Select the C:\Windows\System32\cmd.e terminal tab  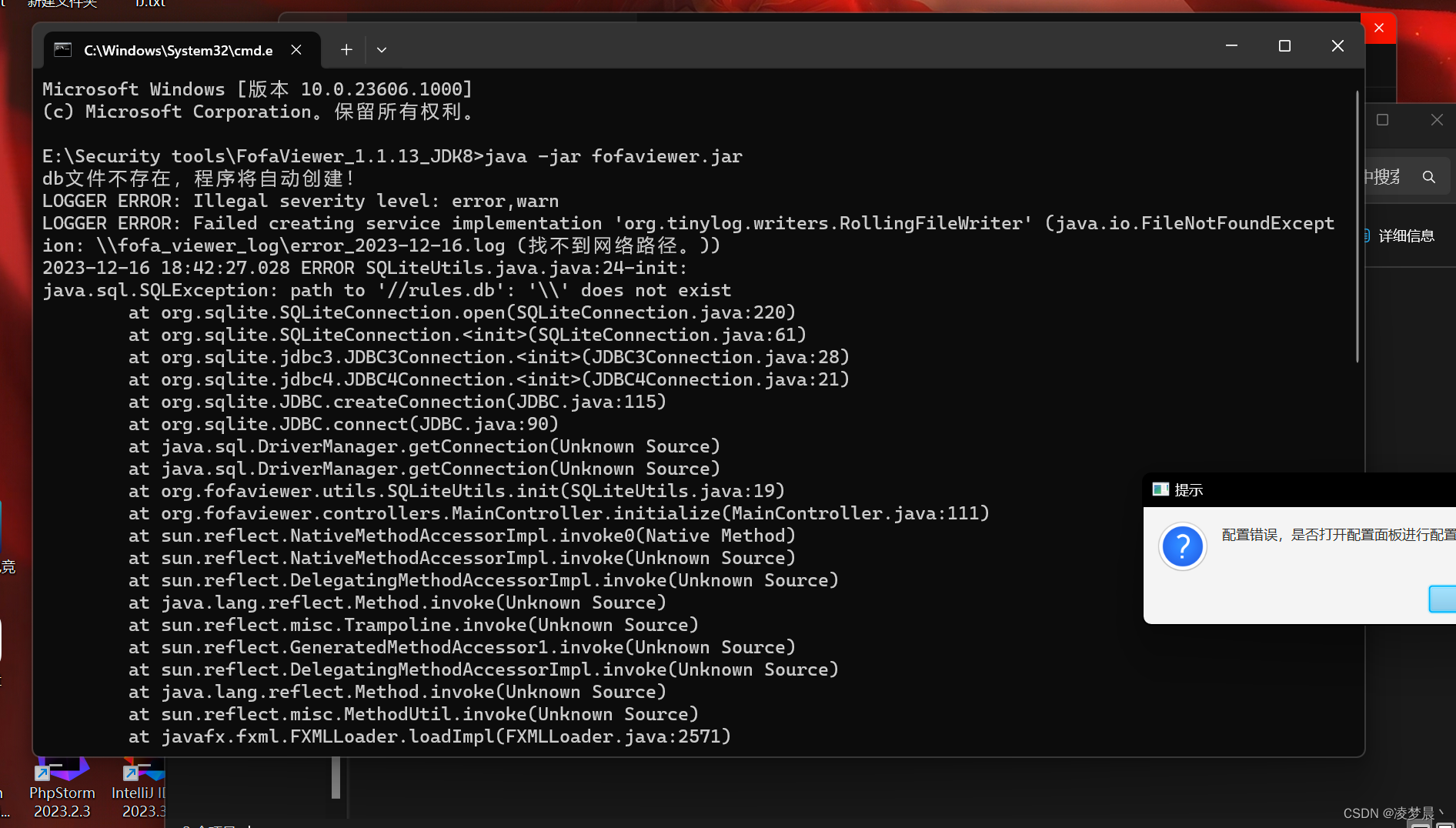point(177,49)
